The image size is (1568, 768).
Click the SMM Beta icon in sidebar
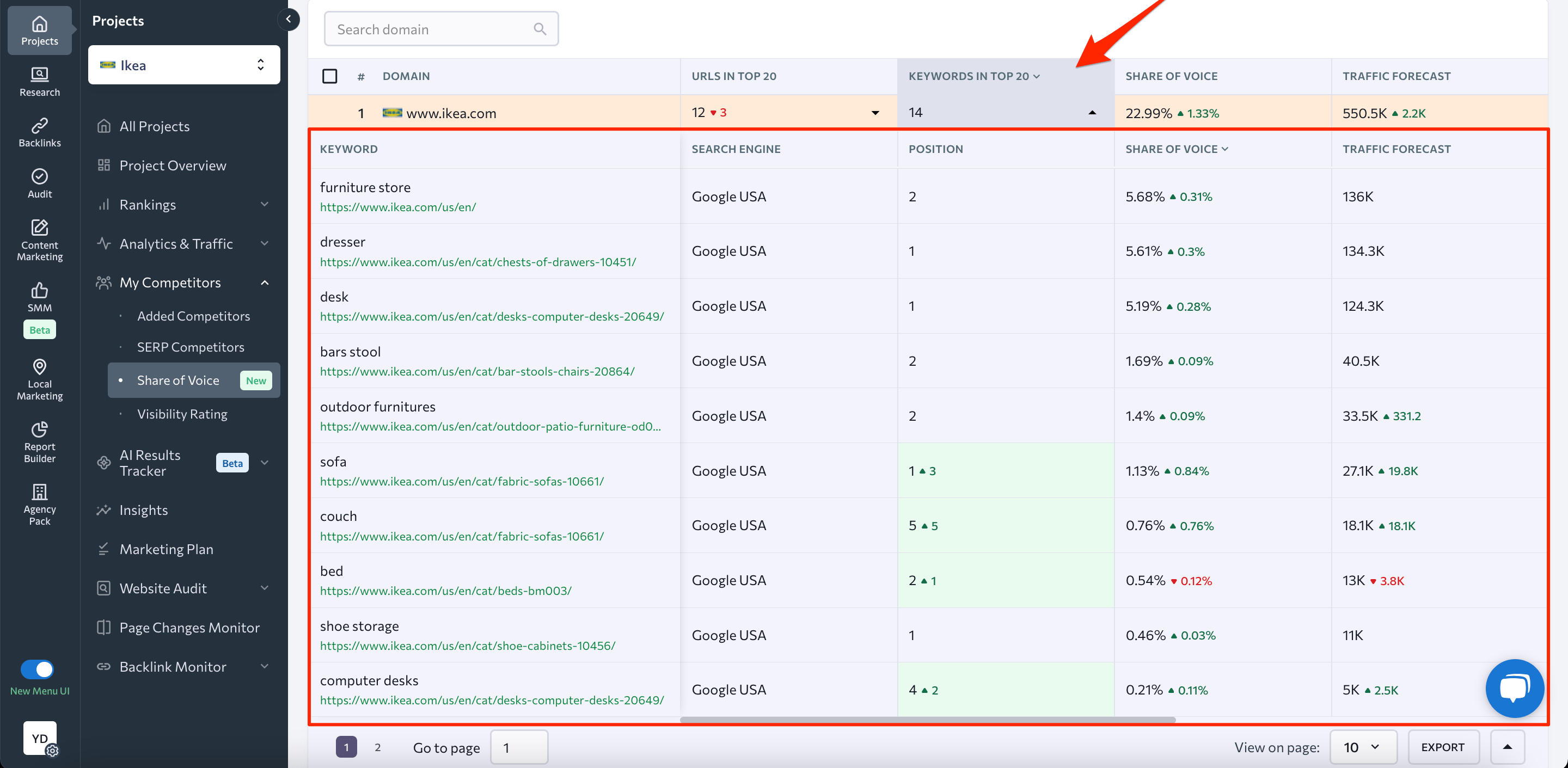point(40,305)
